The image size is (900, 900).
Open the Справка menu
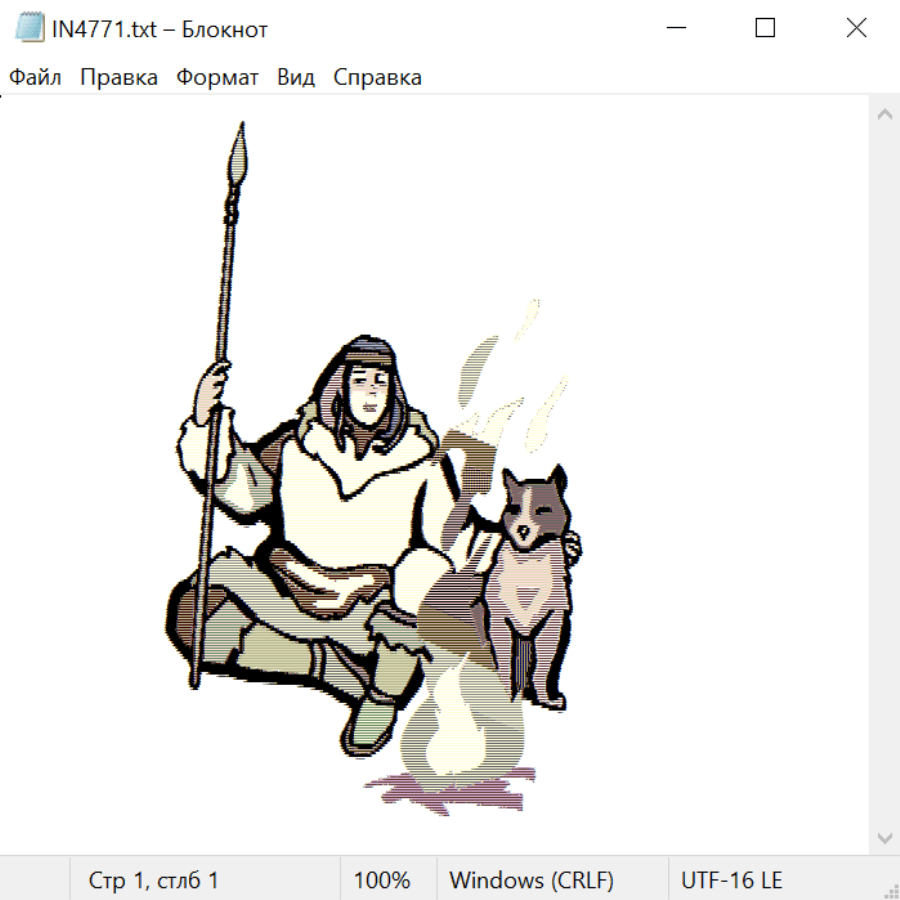click(377, 78)
